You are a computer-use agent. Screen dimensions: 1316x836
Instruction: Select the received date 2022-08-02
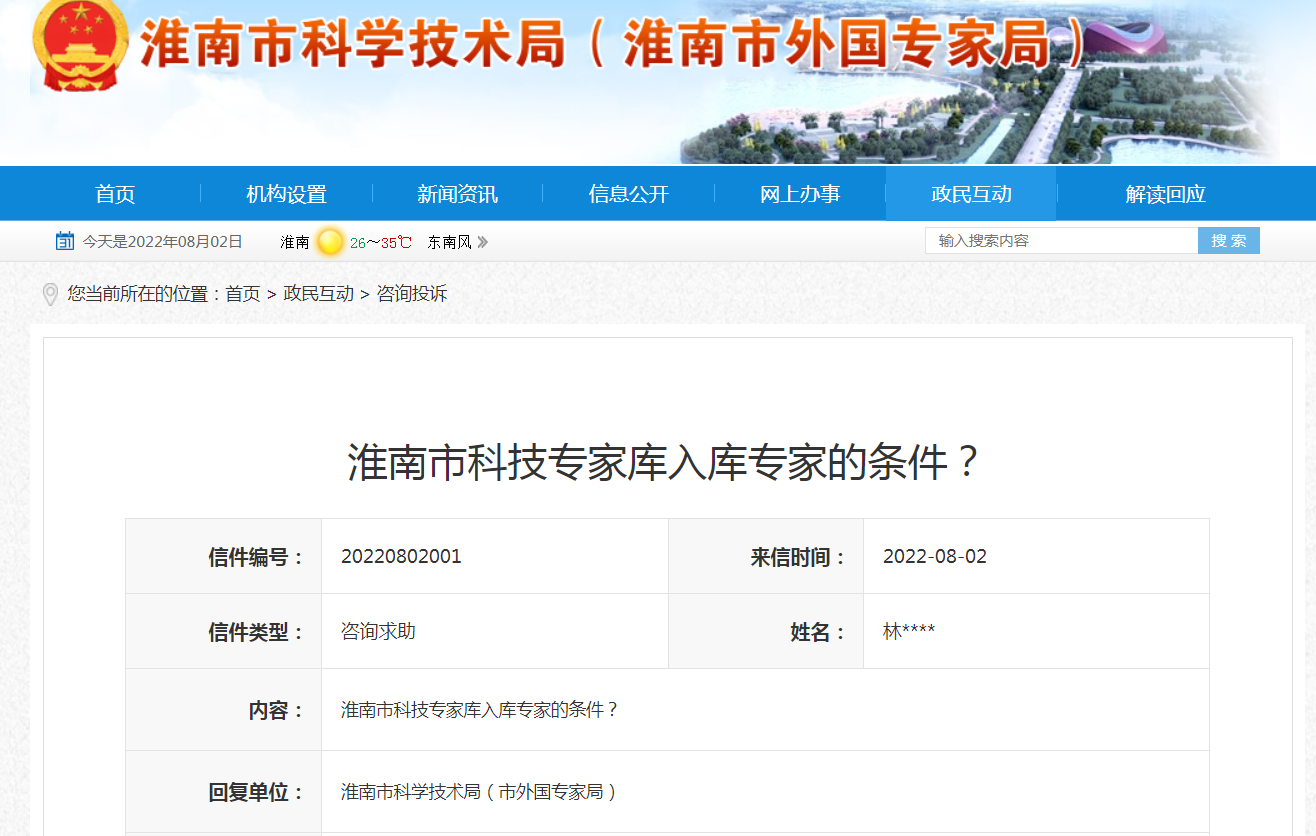935,556
